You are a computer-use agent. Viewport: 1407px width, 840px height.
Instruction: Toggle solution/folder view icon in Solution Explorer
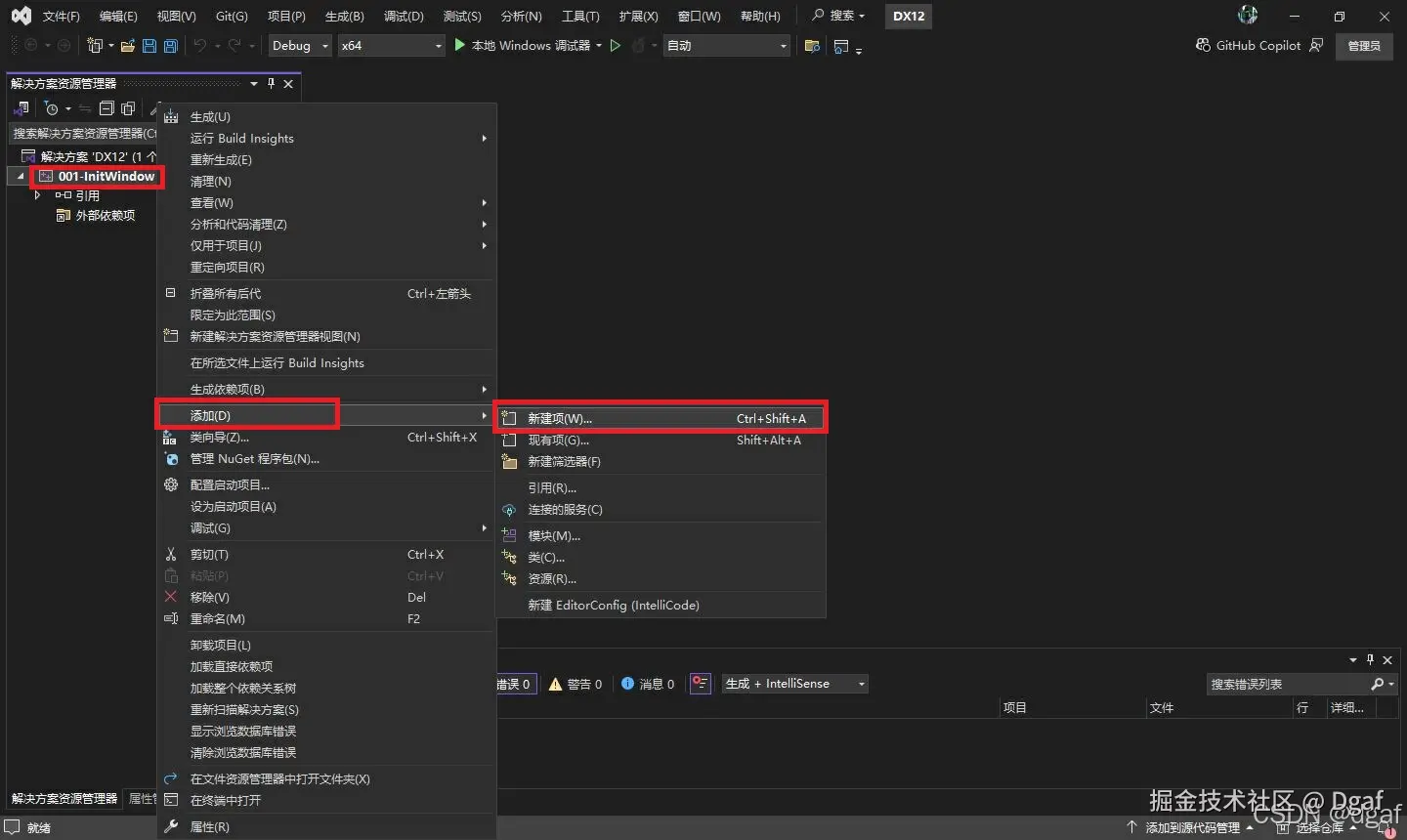(x=21, y=108)
